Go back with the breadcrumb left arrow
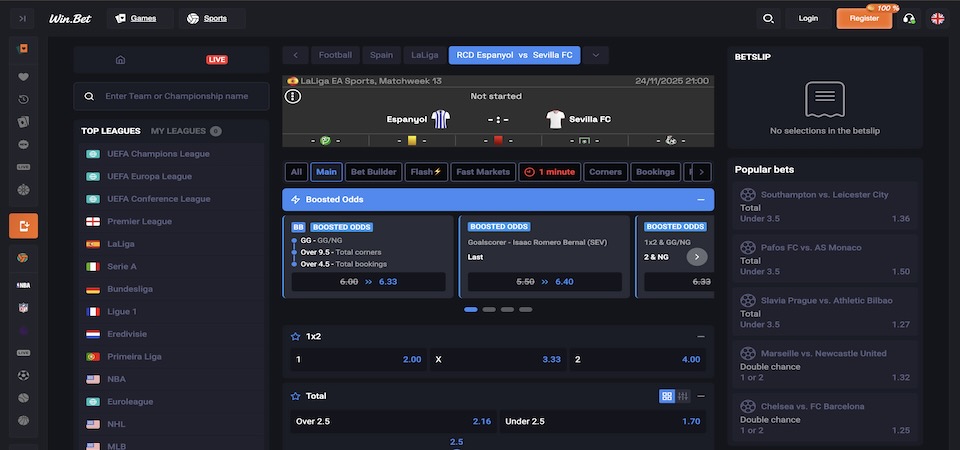Image resolution: width=960 pixels, height=450 pixels. 296,55
